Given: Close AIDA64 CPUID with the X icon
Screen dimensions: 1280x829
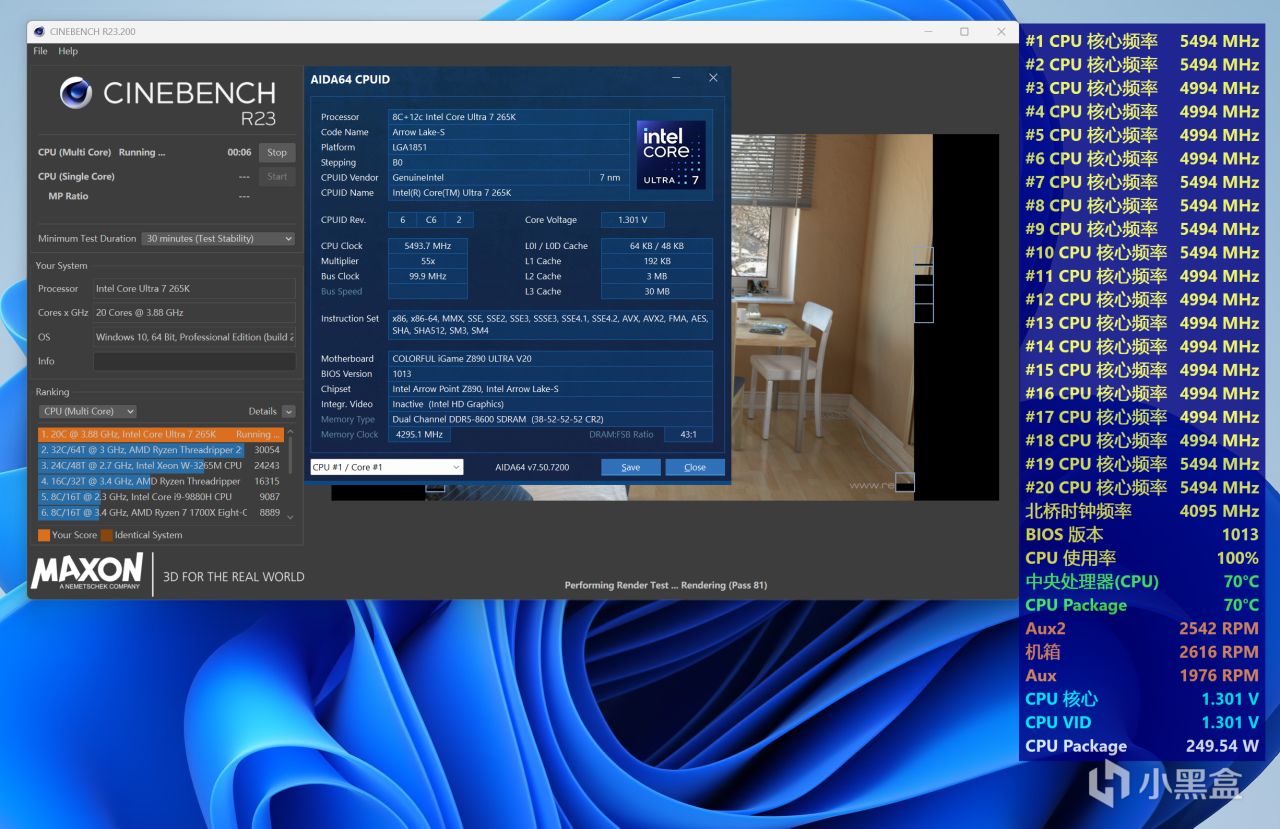Looking at the screenshot, I should [713, 78].
